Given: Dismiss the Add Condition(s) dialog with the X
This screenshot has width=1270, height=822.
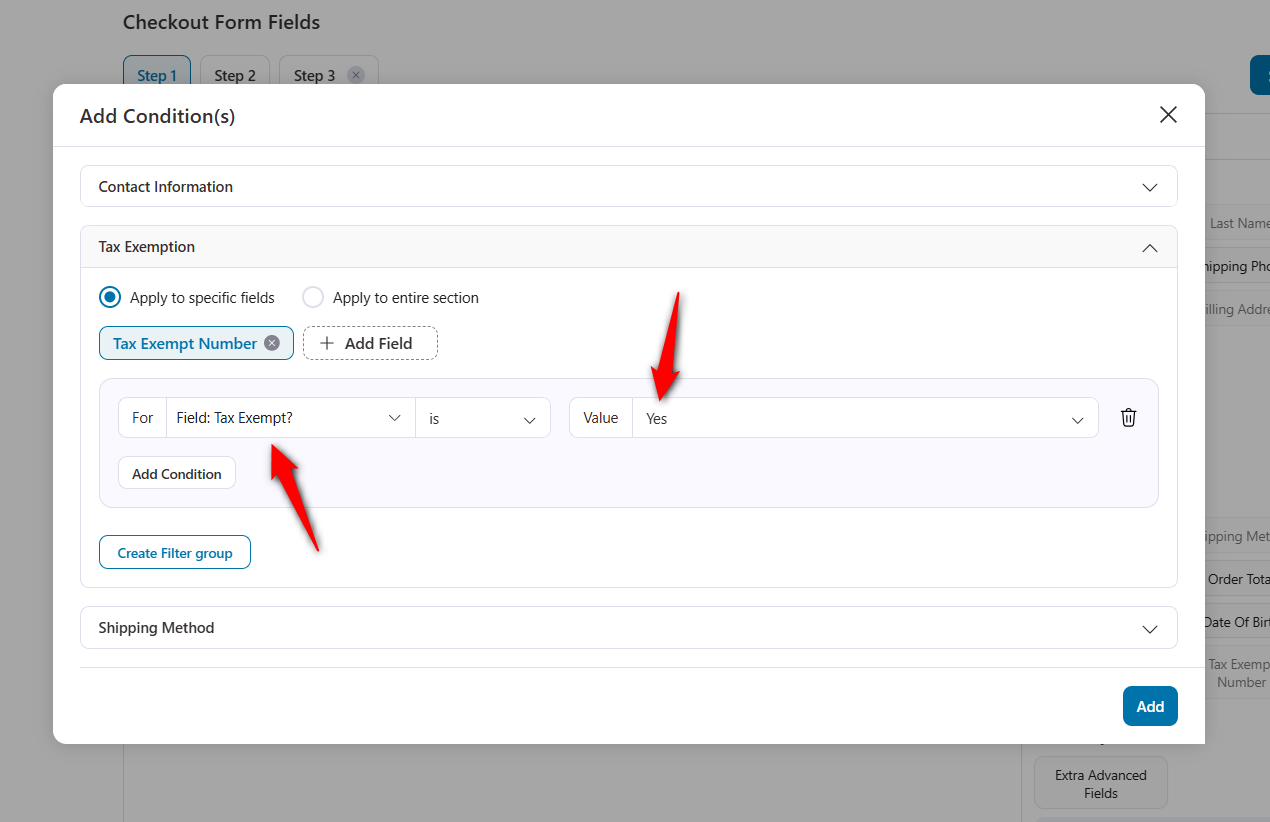Looking at the screenshot, I should [x=1167, y=115].
